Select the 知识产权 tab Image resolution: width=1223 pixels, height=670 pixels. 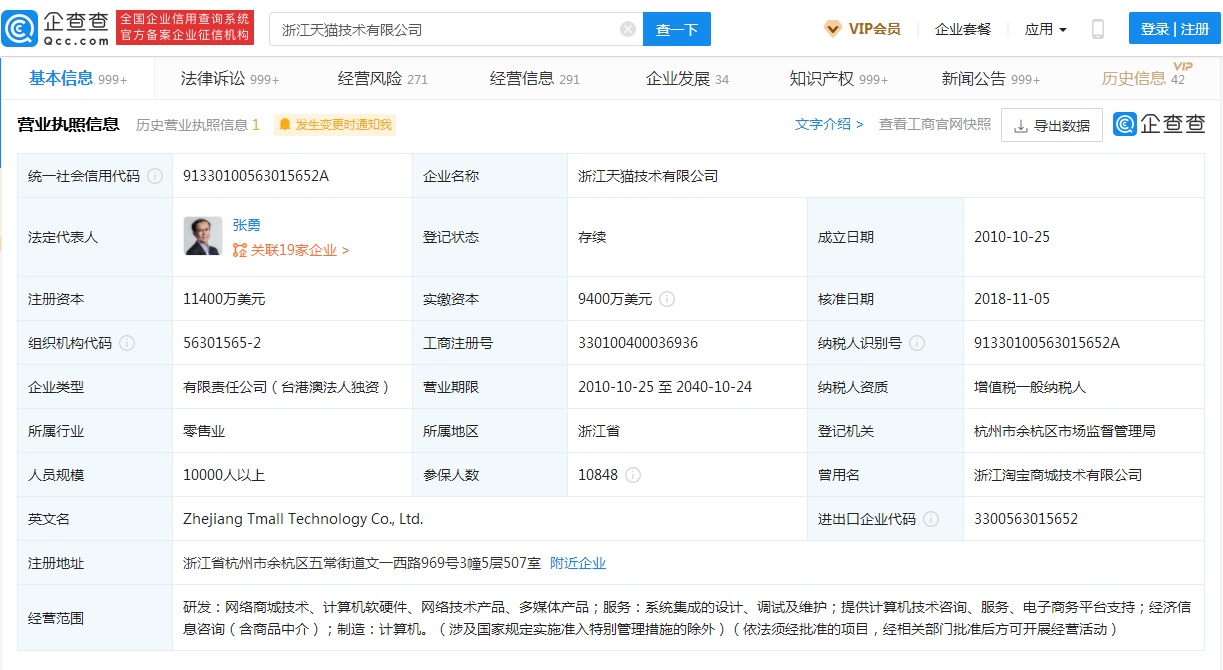tap(839, 79)
